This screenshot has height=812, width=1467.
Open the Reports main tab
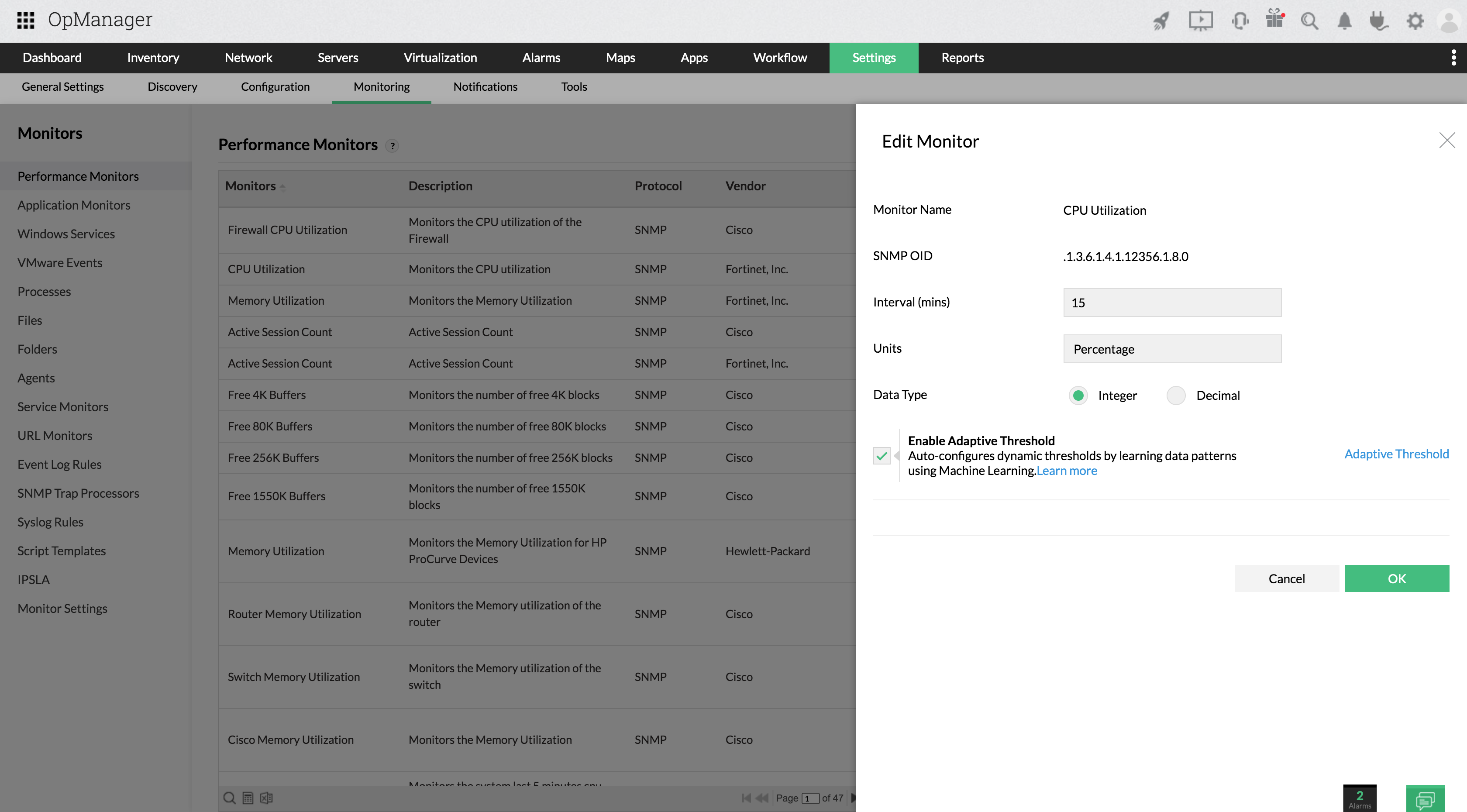coord(962,58)
